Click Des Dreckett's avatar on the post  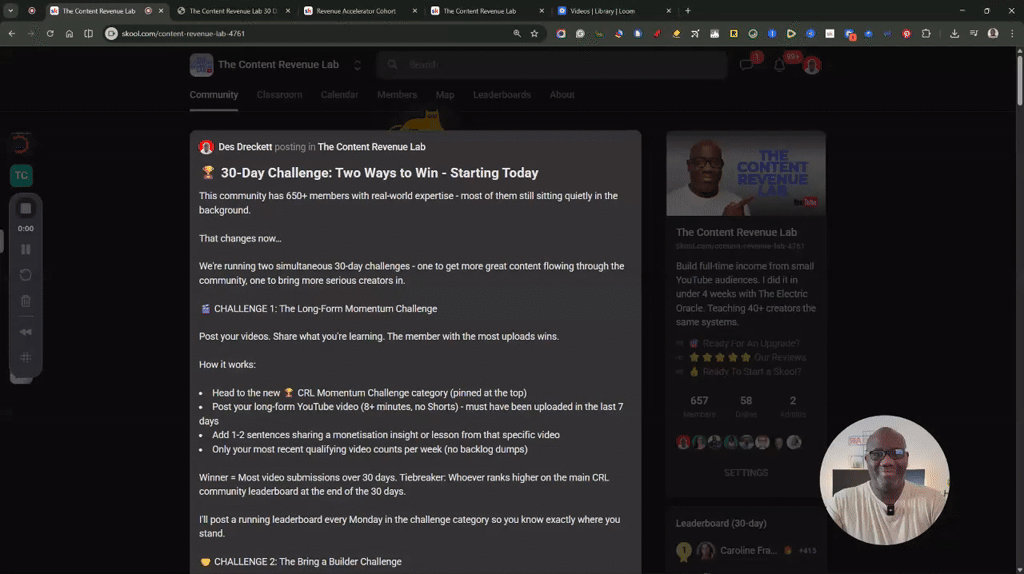tap(206, 147)
